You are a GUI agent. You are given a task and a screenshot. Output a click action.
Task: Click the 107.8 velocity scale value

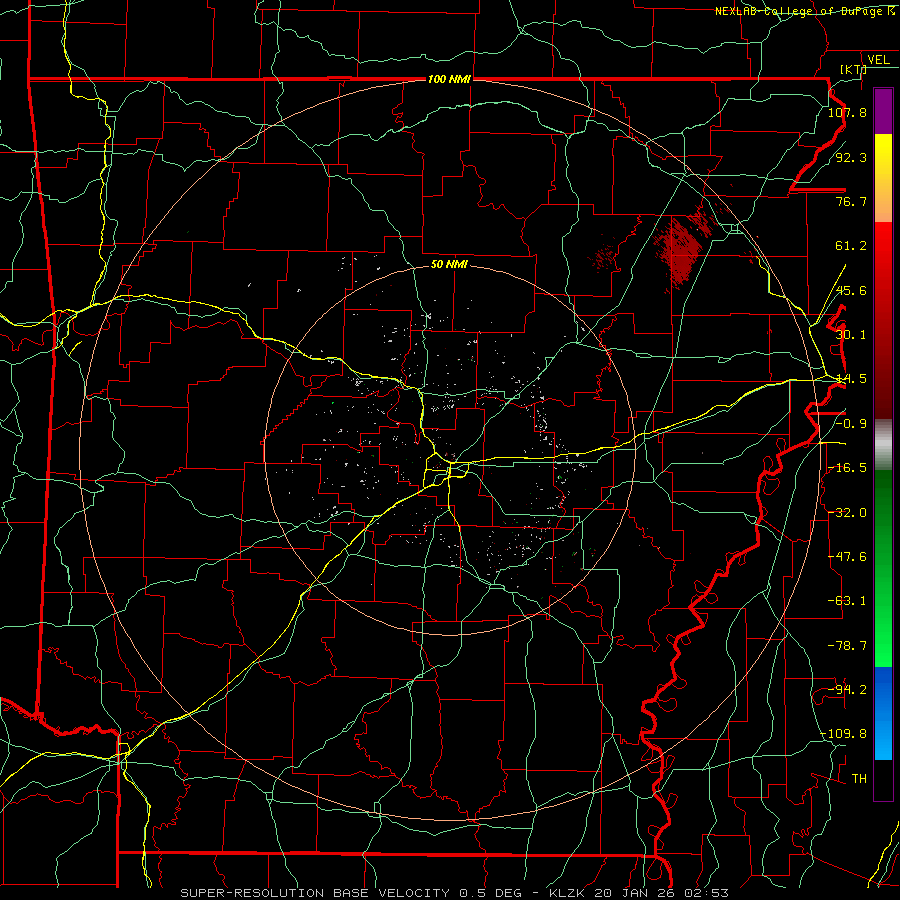point(847,112)
